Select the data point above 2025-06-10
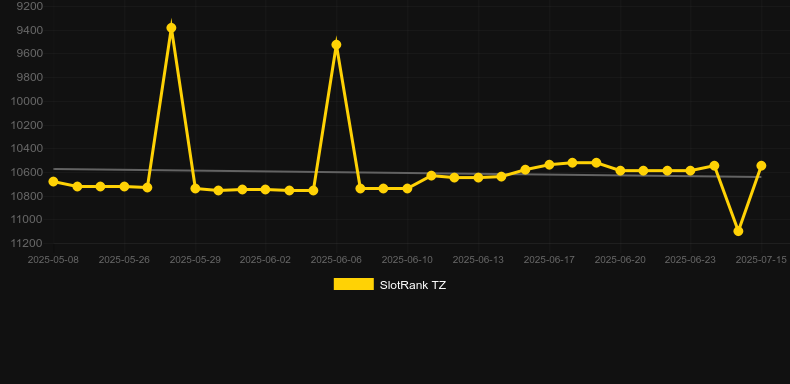 tap(408, 188)
